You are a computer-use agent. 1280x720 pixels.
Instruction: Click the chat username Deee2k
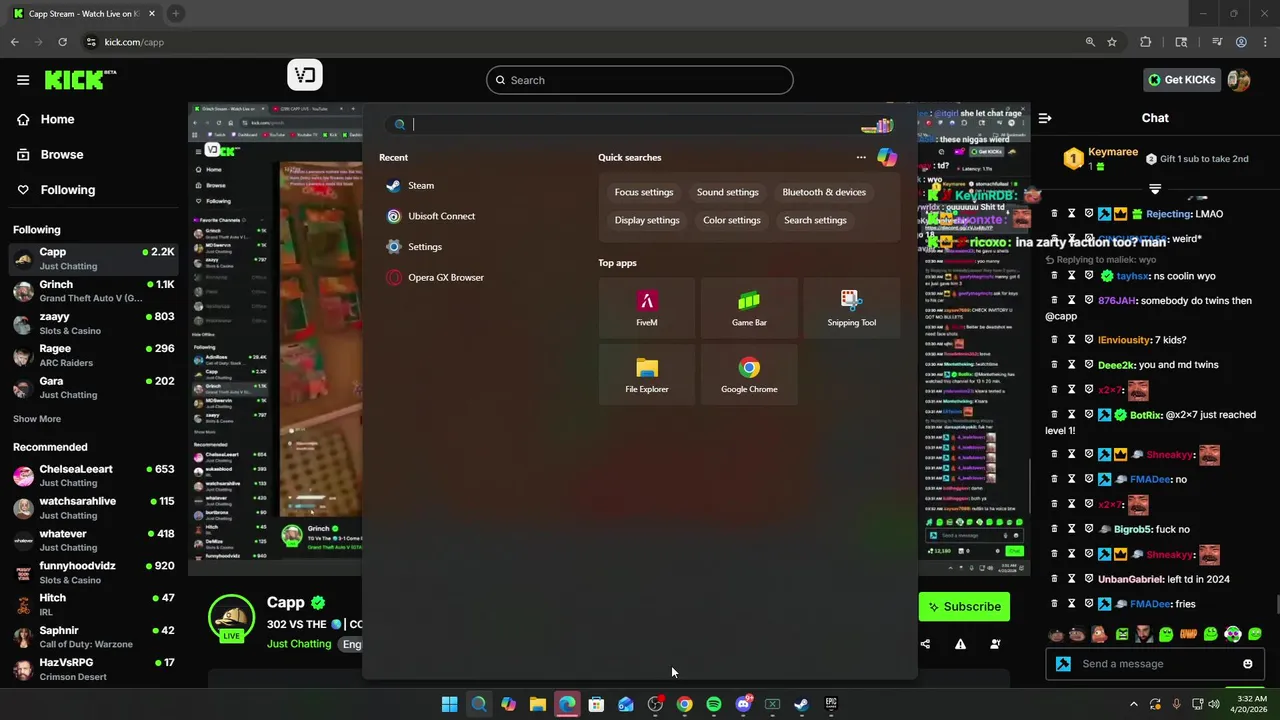(x=1116, y=365)
